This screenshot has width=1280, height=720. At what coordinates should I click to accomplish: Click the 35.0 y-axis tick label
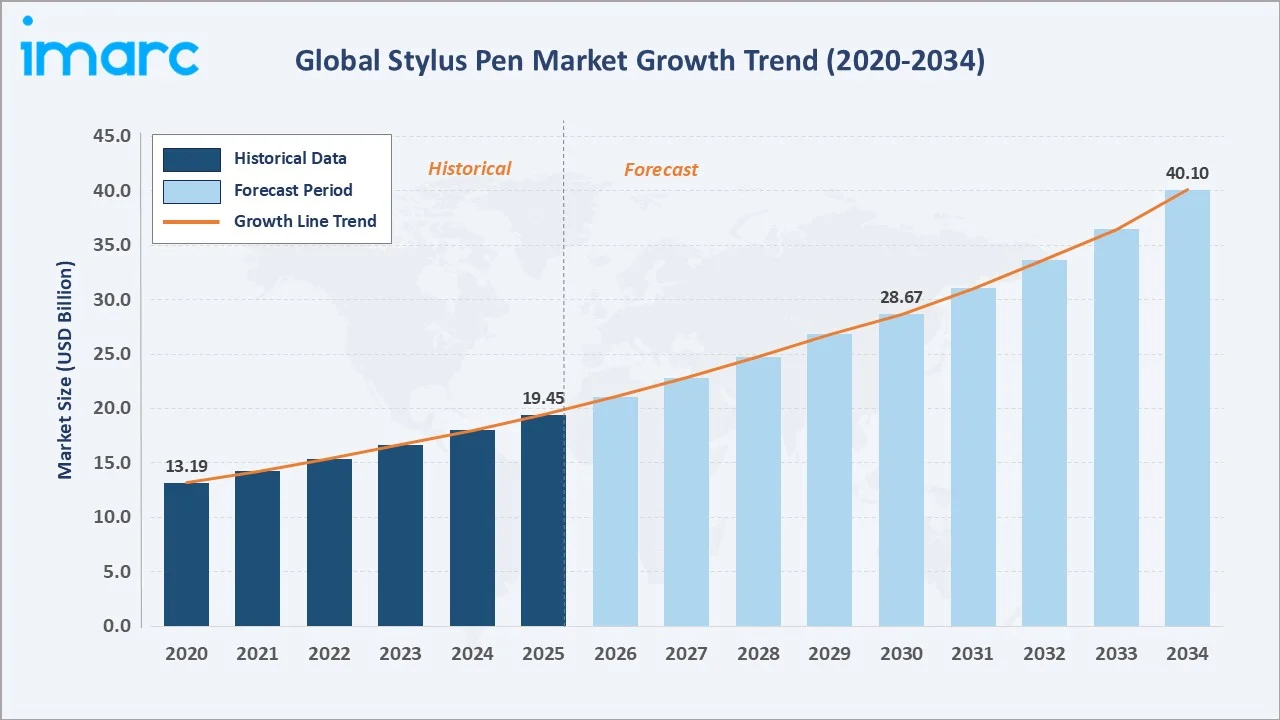pos(112,245)
